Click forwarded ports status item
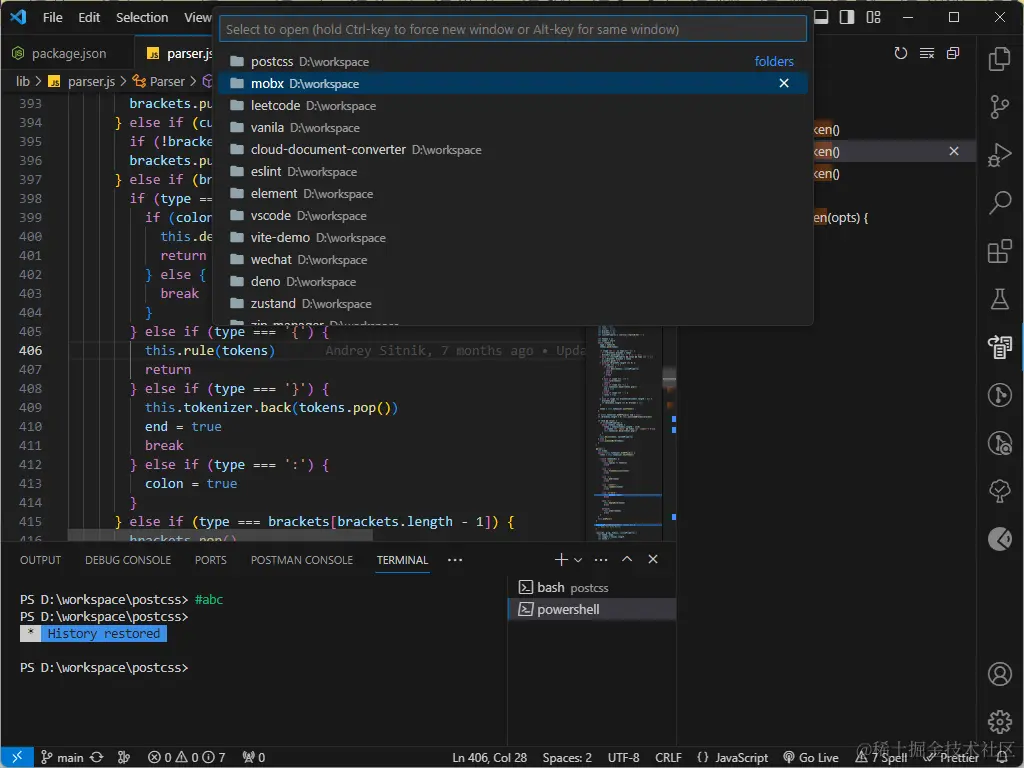The height and width of the screenshot is (768, 1024). click(x=253, y=757)
